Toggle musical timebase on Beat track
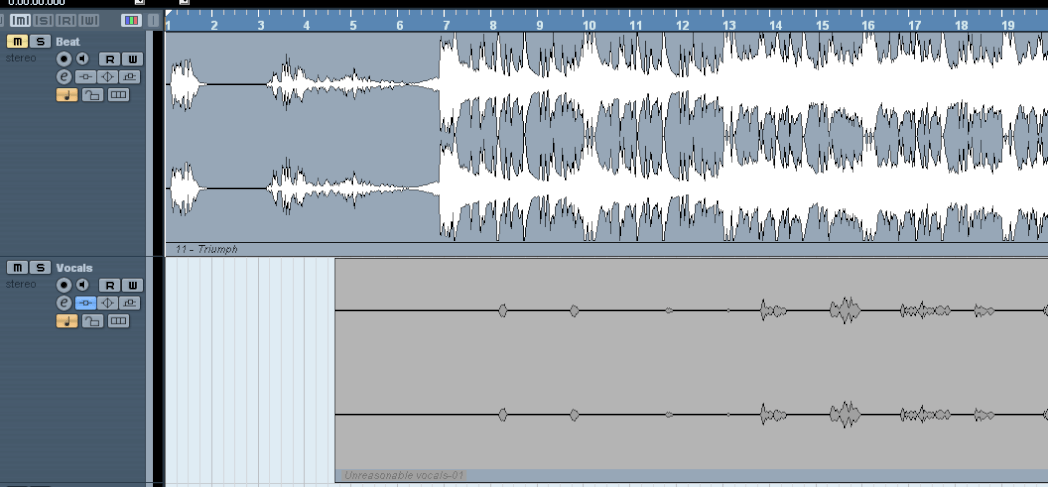 point(67,95)
